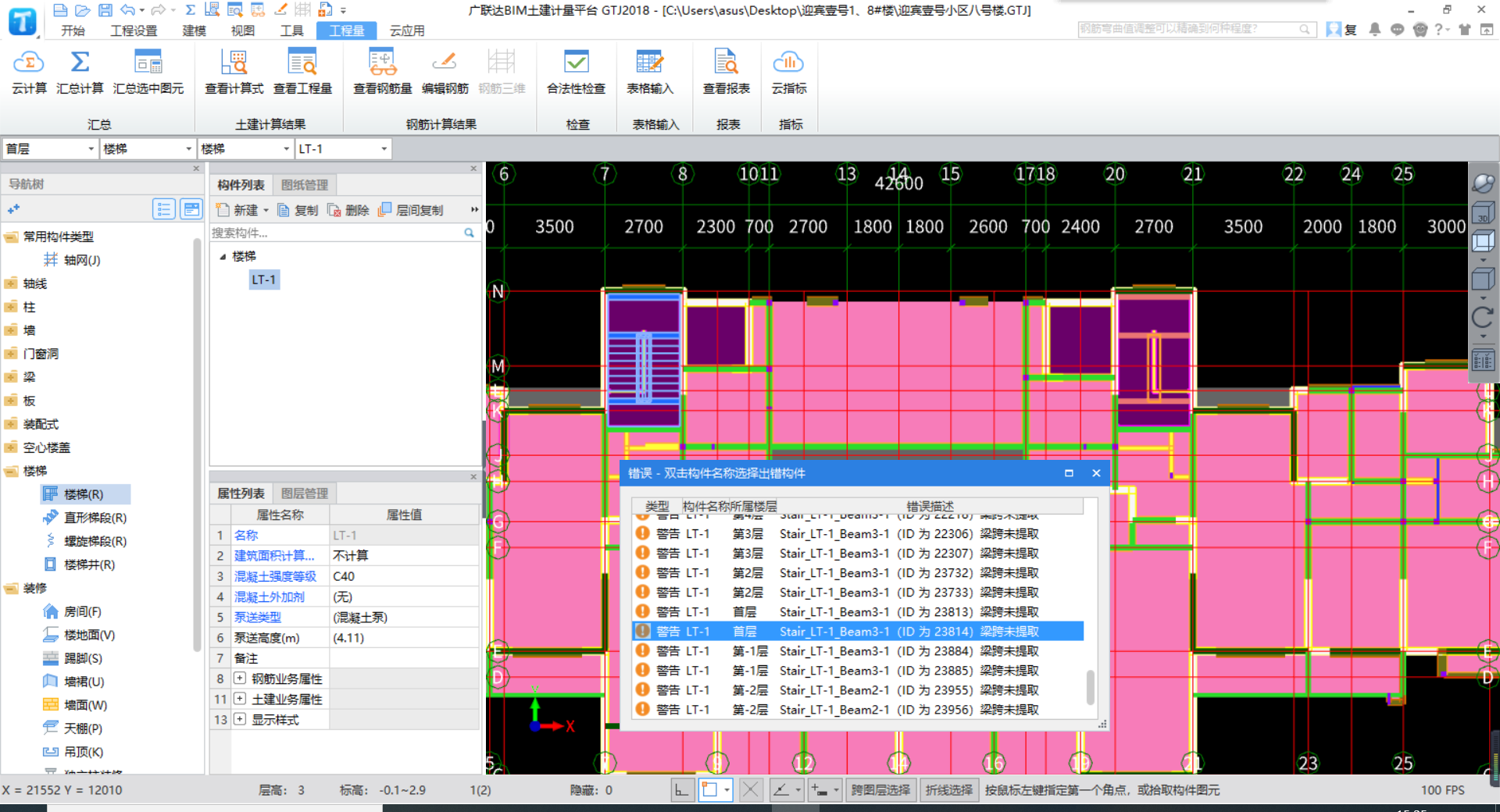Select 房间(F) in navigation tree

(73, 611)
